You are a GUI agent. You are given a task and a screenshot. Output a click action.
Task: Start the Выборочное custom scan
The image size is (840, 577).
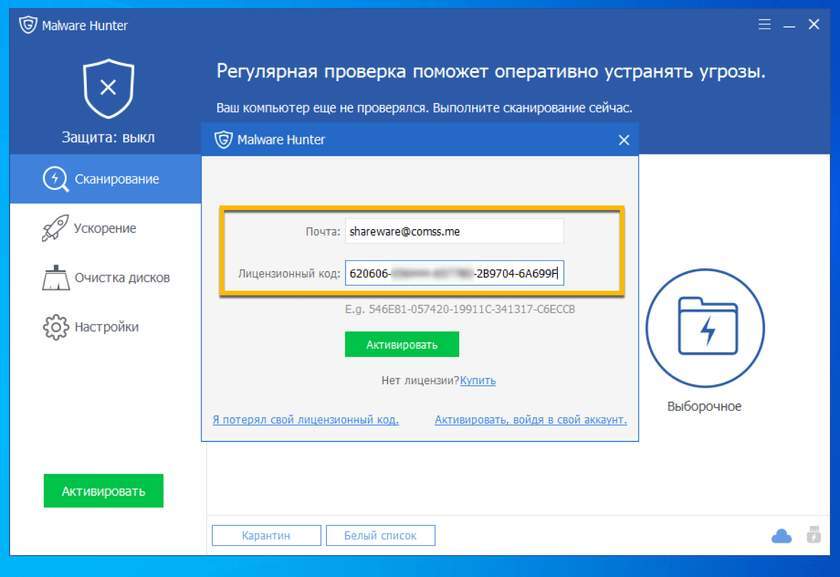click(x=704, y=328)
